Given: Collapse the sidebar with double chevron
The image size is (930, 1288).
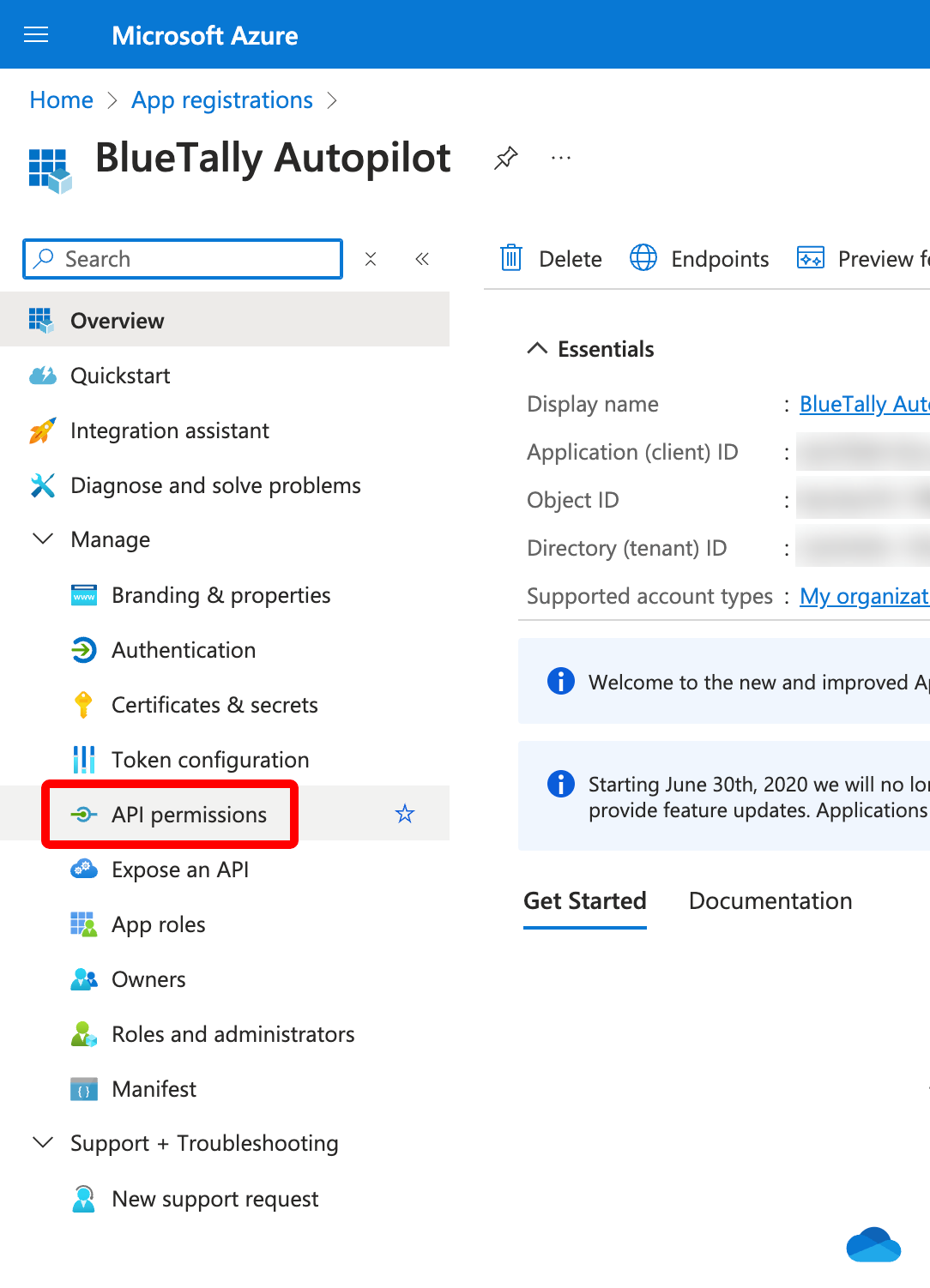Looking at the screenshot, I should point(422,259).
